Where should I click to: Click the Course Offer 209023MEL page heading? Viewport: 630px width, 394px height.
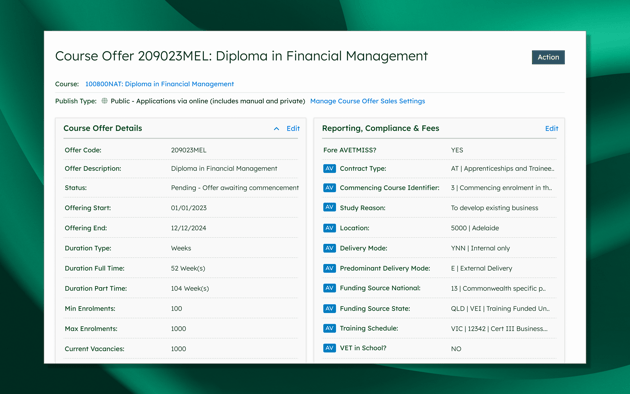tap(241, 56)
